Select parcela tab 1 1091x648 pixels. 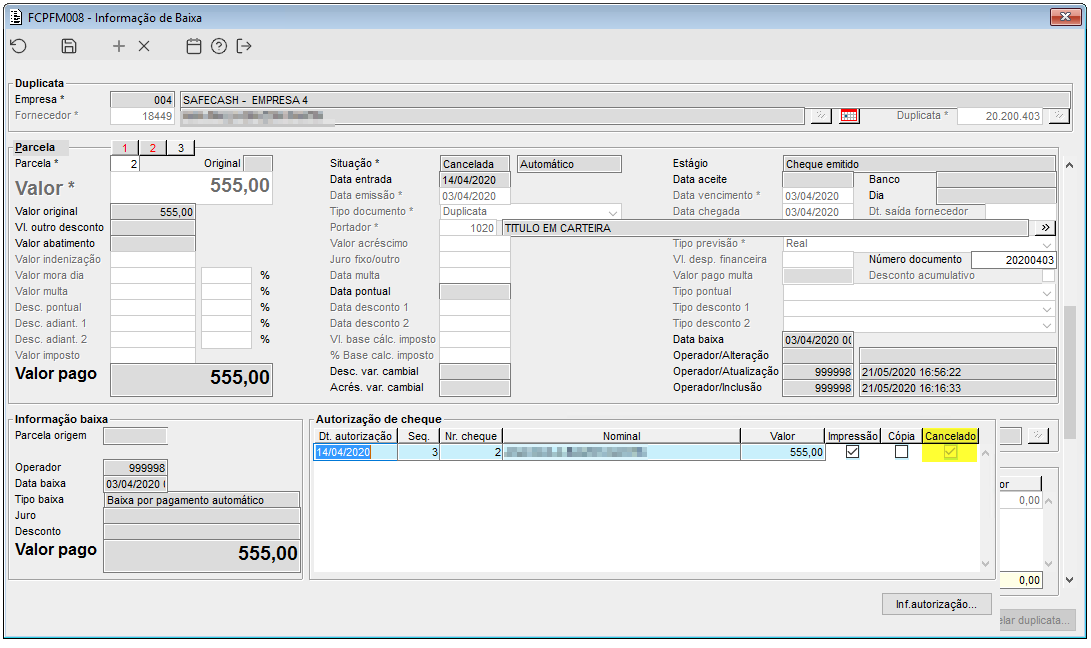[125, 148]
